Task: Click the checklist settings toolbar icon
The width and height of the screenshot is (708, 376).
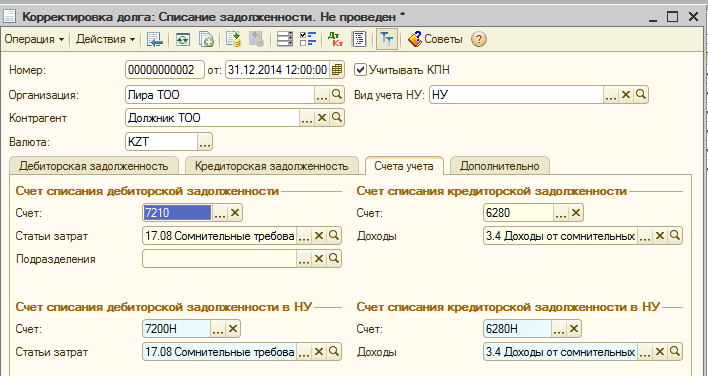Action: (x=308, y=39)
